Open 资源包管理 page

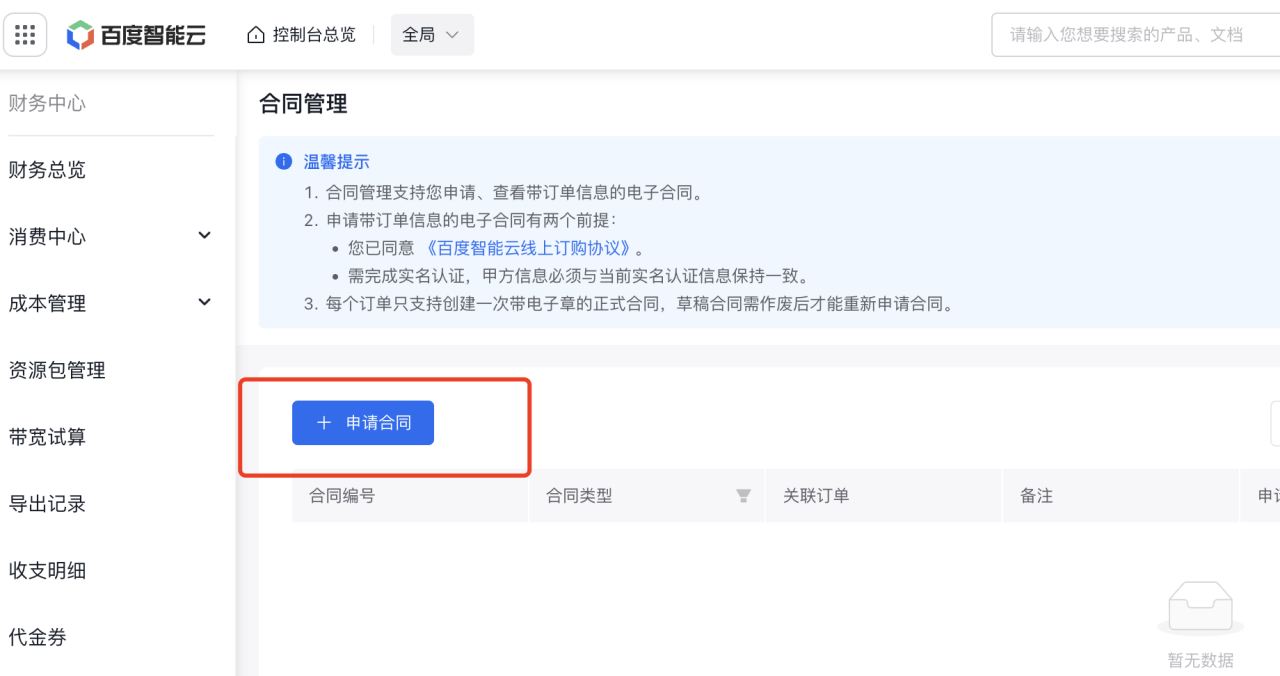(x=57, y=369)
